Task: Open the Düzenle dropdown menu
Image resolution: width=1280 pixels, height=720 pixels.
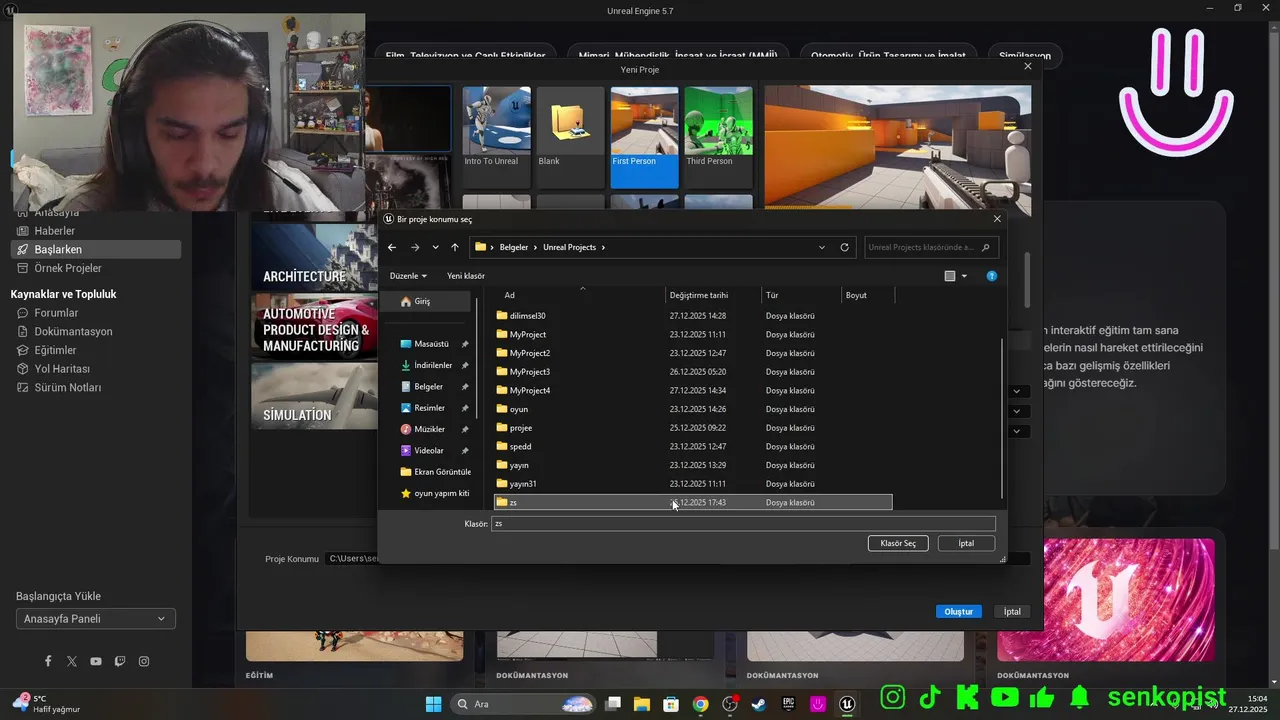Action: (408, 276)
